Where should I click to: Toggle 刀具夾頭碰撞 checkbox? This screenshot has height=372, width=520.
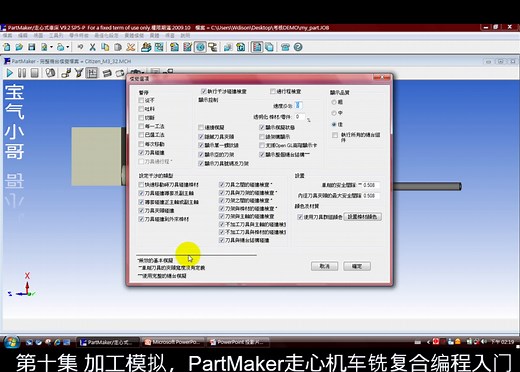(x=141, y=210)
